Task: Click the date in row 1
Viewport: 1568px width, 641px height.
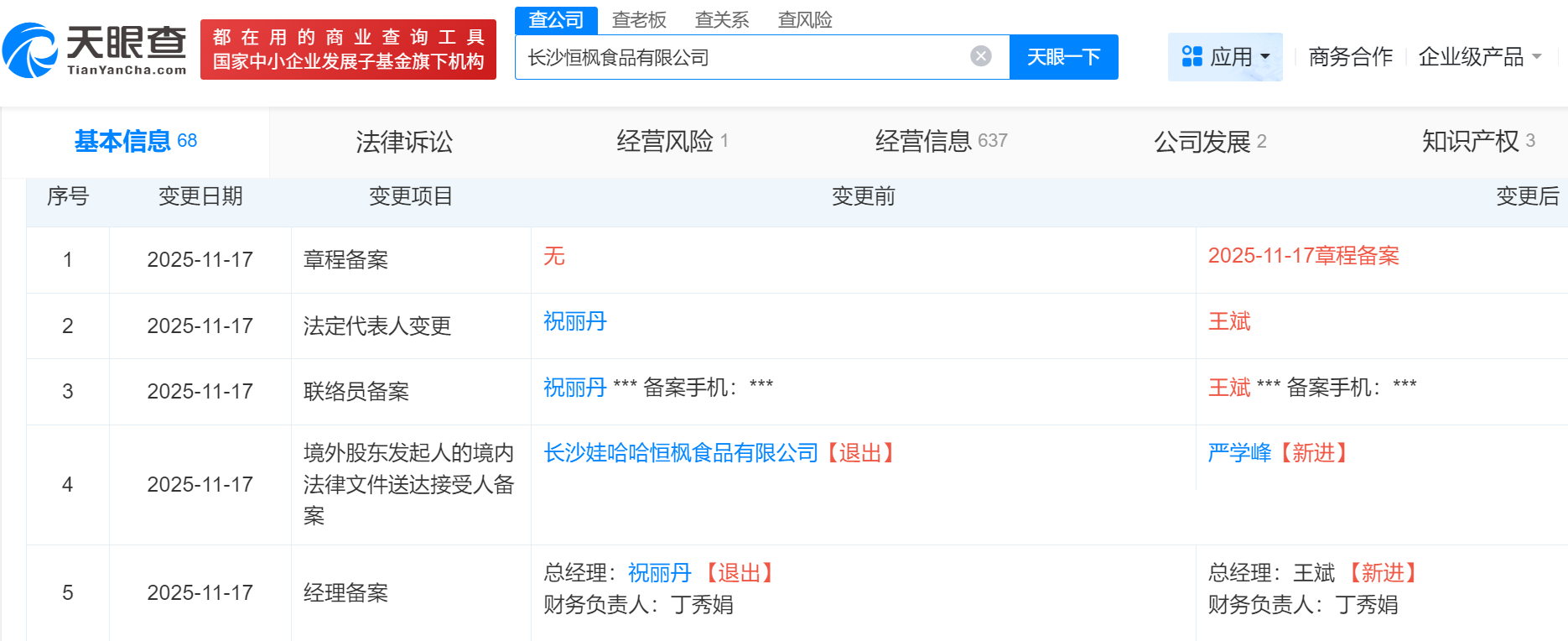Action: tap(200, 260)
